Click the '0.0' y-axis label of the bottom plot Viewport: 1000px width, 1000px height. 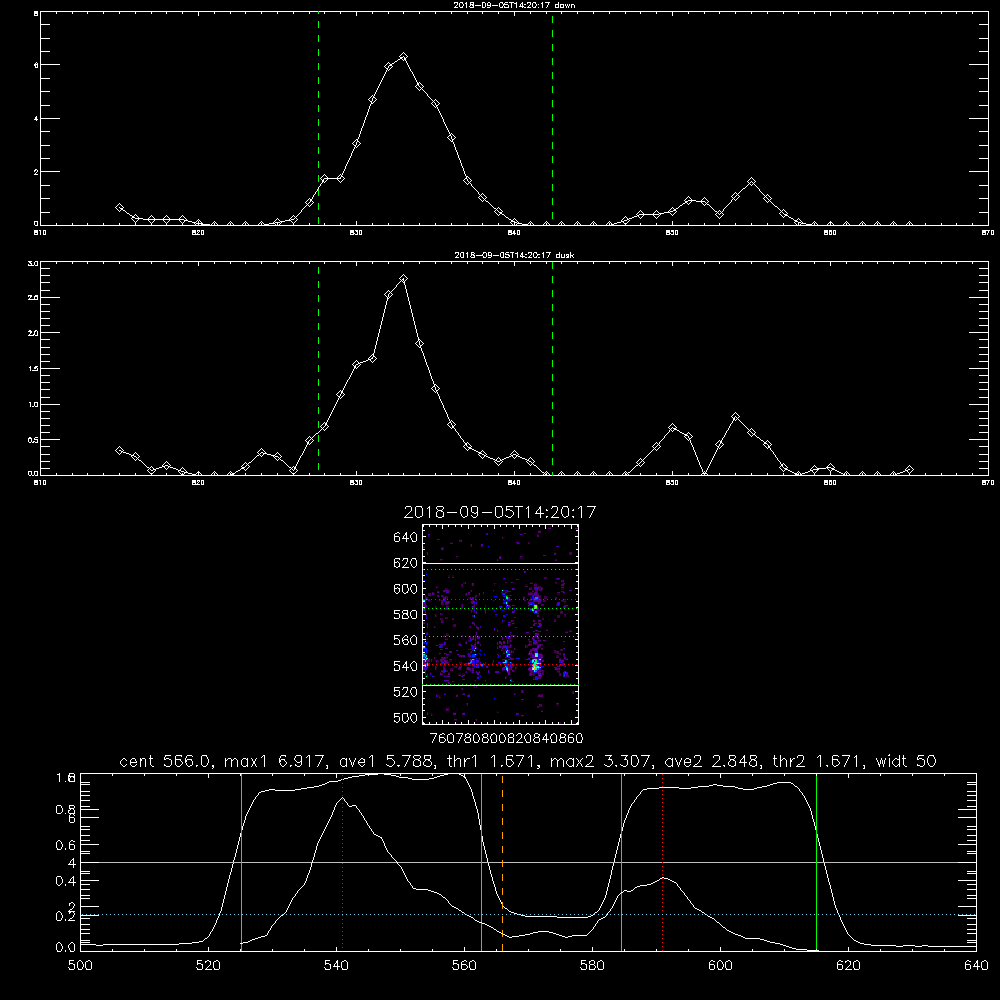(x=66, y=948)
